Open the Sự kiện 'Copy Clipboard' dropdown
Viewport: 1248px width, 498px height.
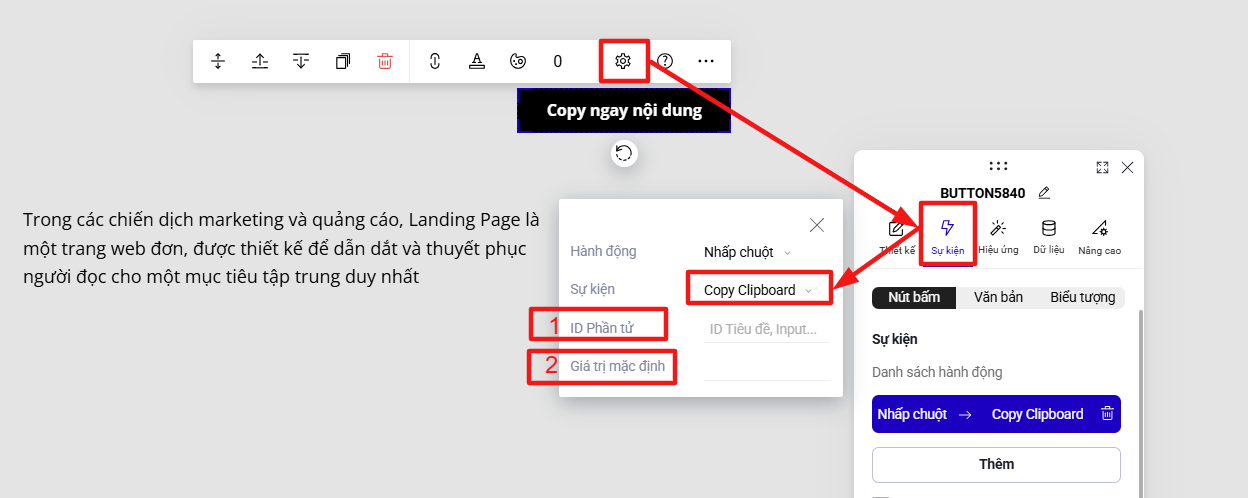(x=758, y=290)
